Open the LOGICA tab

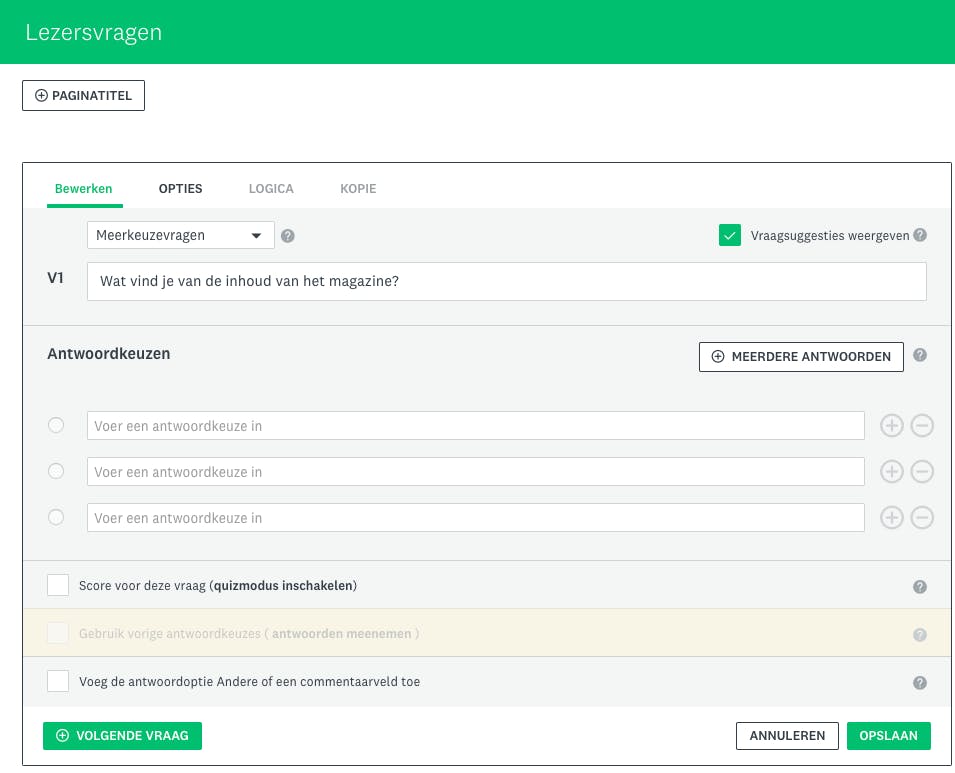coord(271,188)
